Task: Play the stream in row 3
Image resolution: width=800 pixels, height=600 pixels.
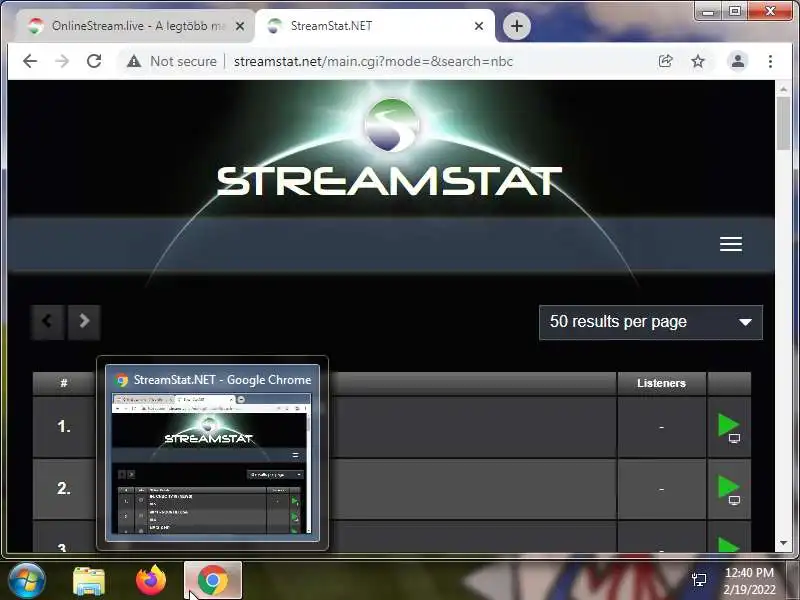Action: point(729,544)
